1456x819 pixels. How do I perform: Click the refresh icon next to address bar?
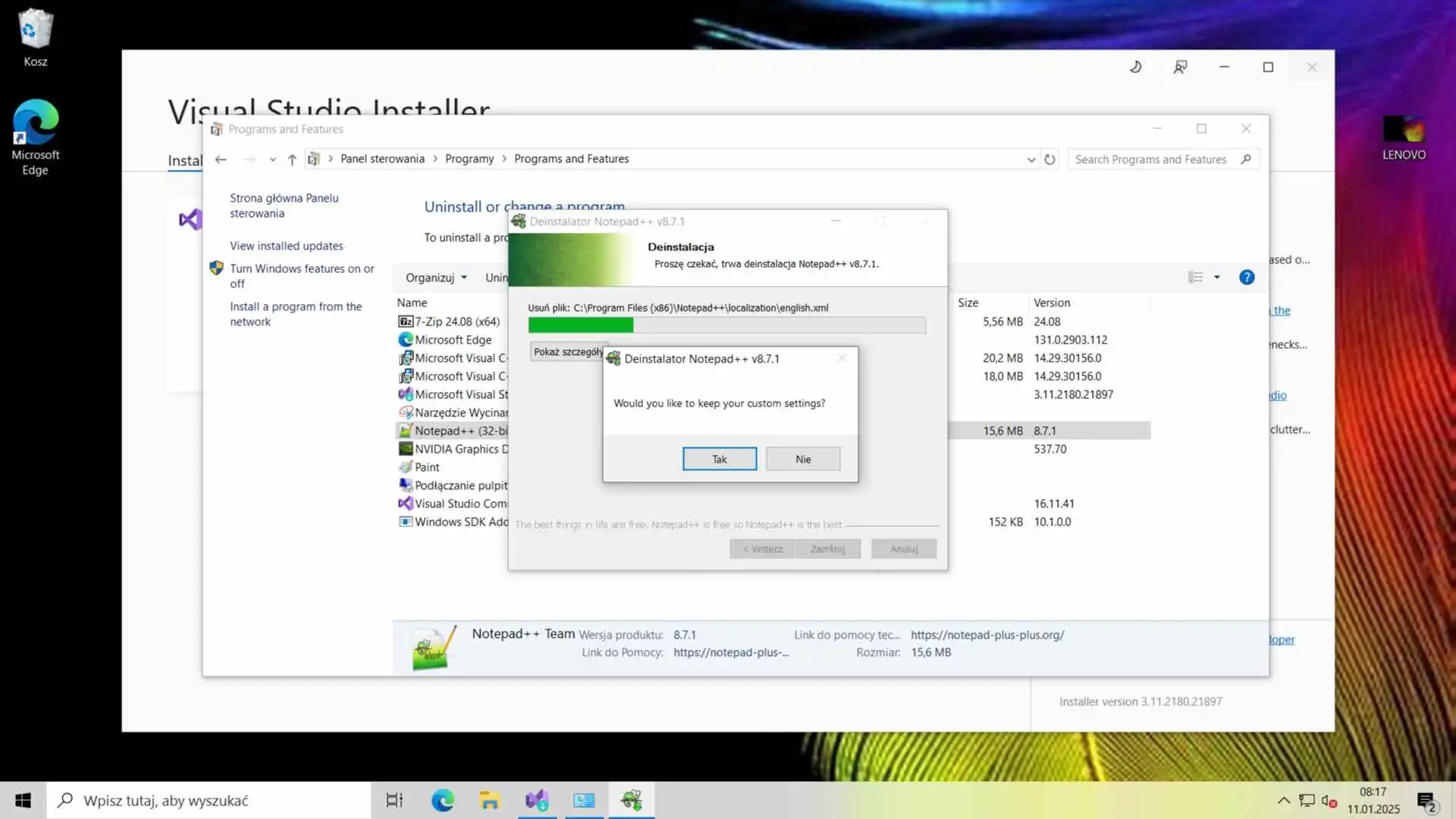pos(1050,159)
